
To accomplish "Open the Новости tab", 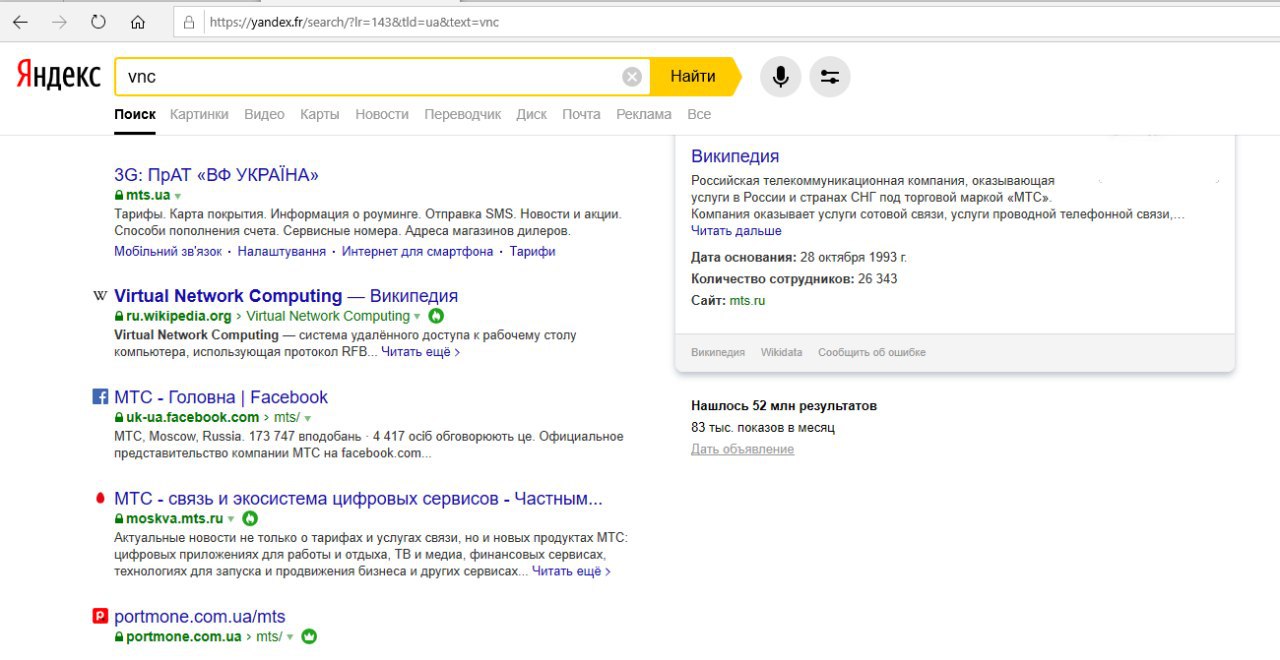I will coord(382,114).
